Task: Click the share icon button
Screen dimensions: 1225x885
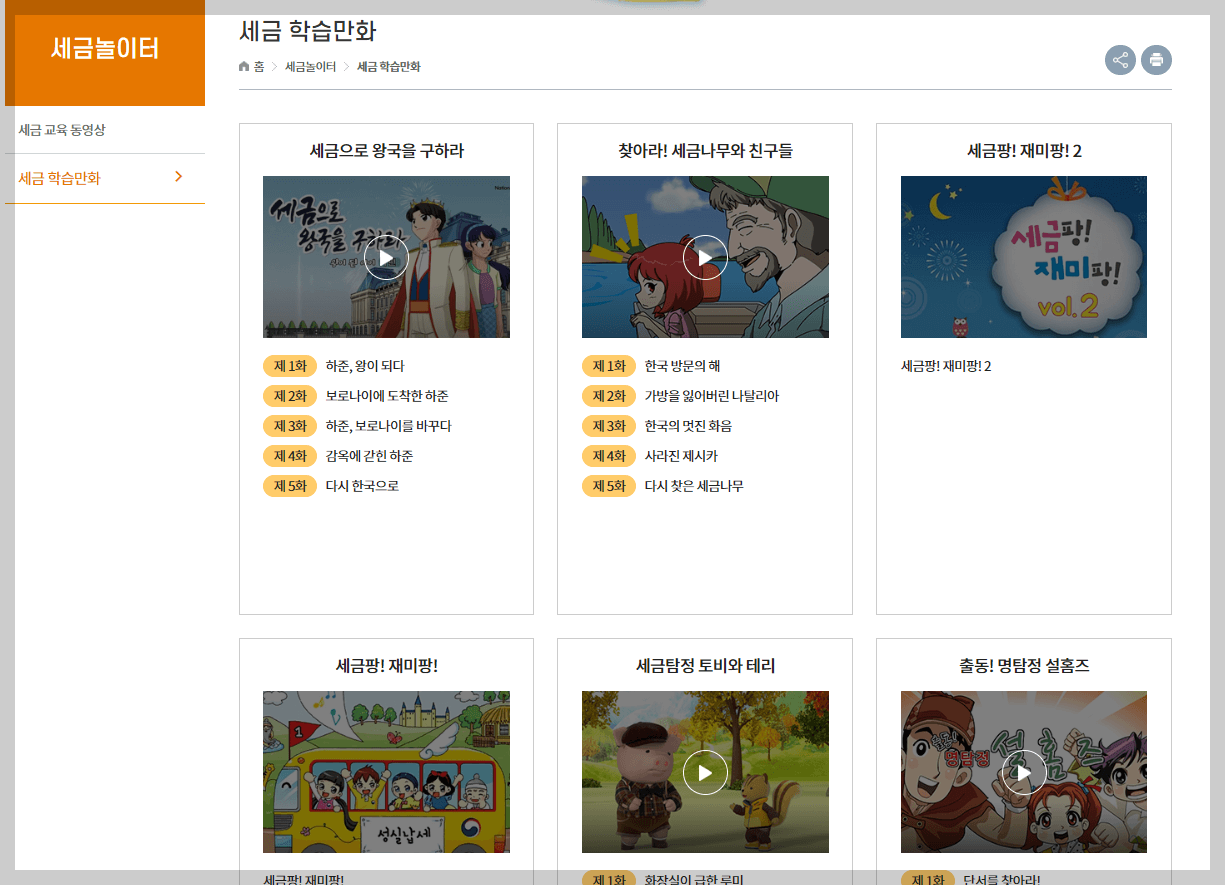Action: 1120,60
